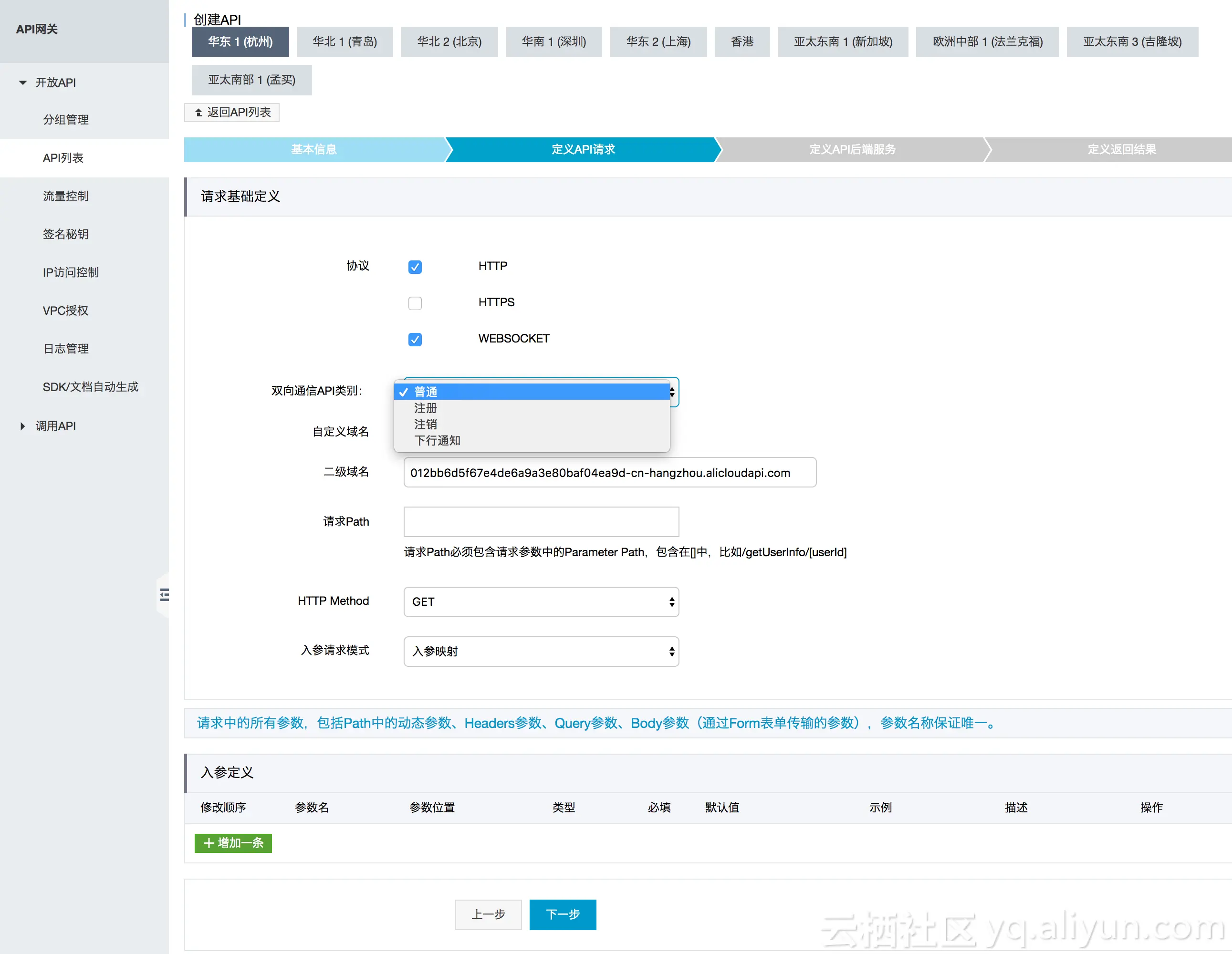Expand the 调用API sidebar section
The image size is (1232, 954).
click(55, 425)
